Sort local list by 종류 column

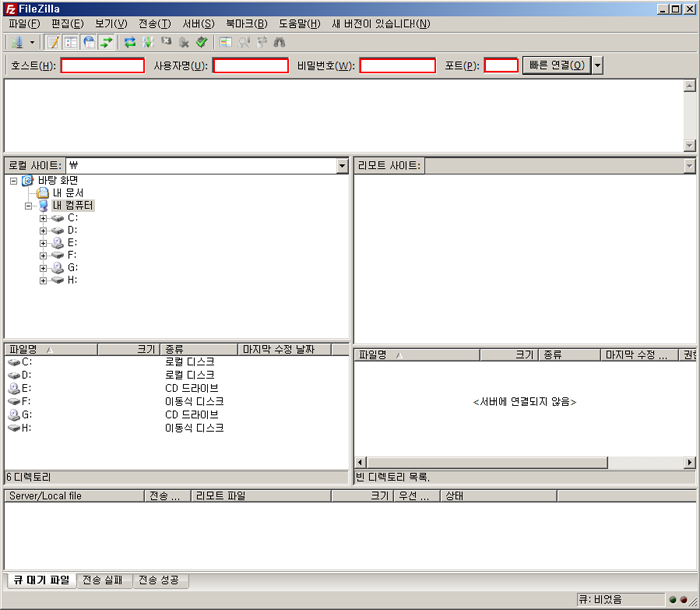(x=199, y=350)
